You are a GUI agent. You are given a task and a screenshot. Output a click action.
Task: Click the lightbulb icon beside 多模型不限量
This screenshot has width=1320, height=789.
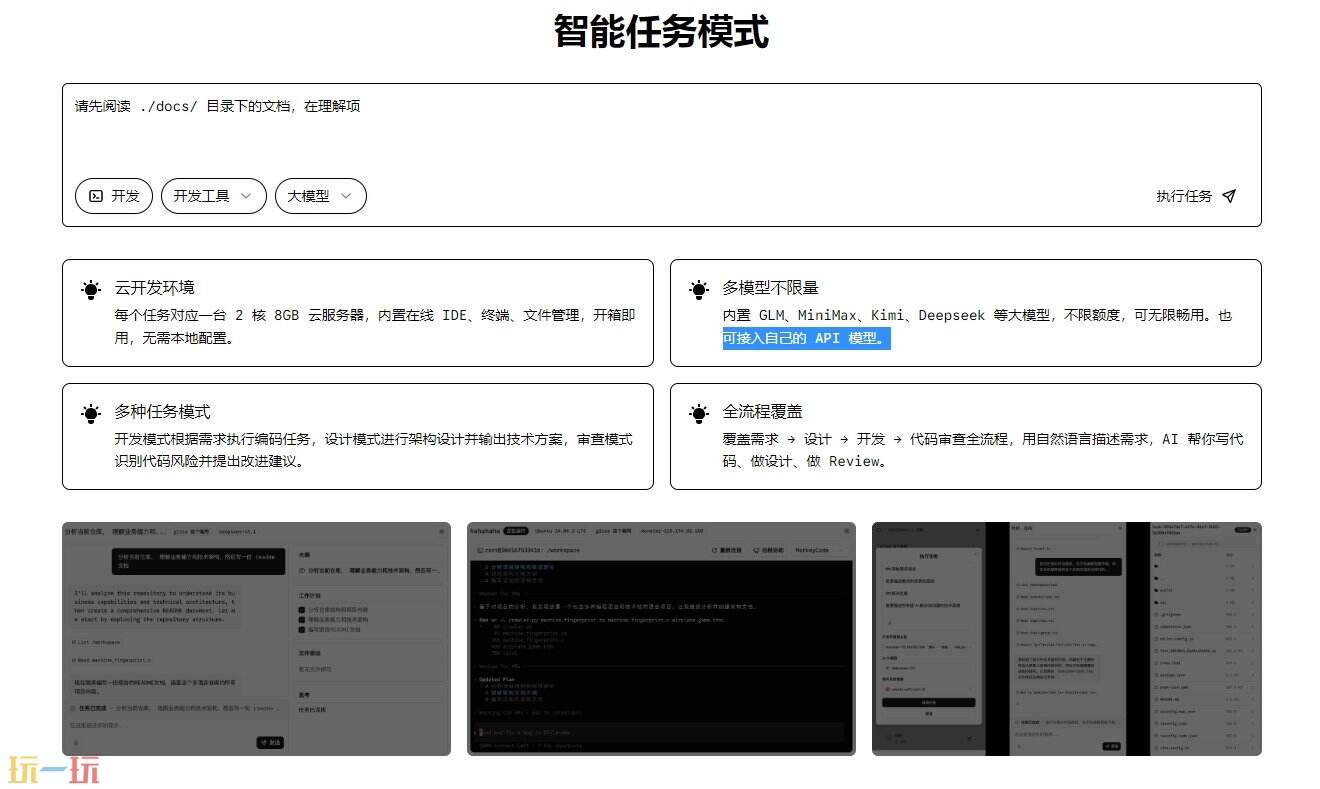[x=699, y=288]
